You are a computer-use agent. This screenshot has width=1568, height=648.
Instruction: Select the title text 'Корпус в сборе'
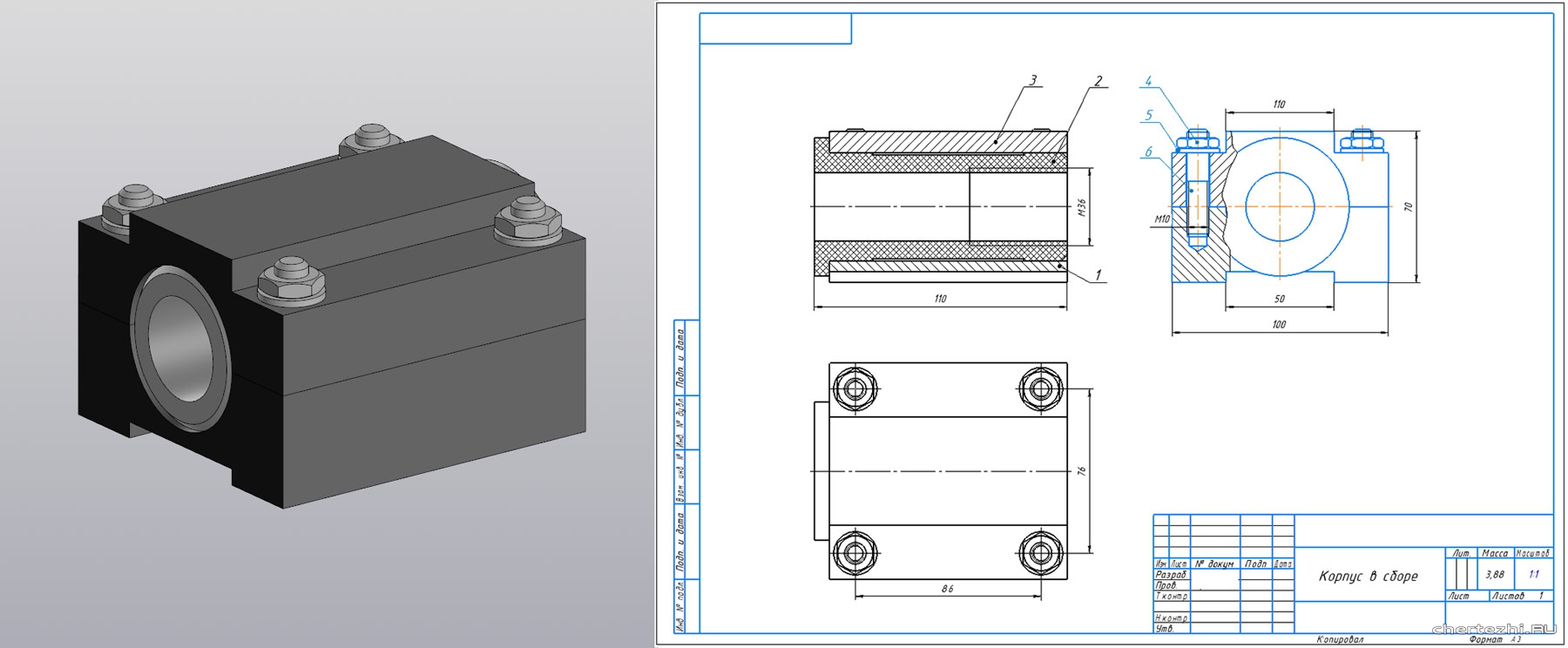(x=1368, y=577)
